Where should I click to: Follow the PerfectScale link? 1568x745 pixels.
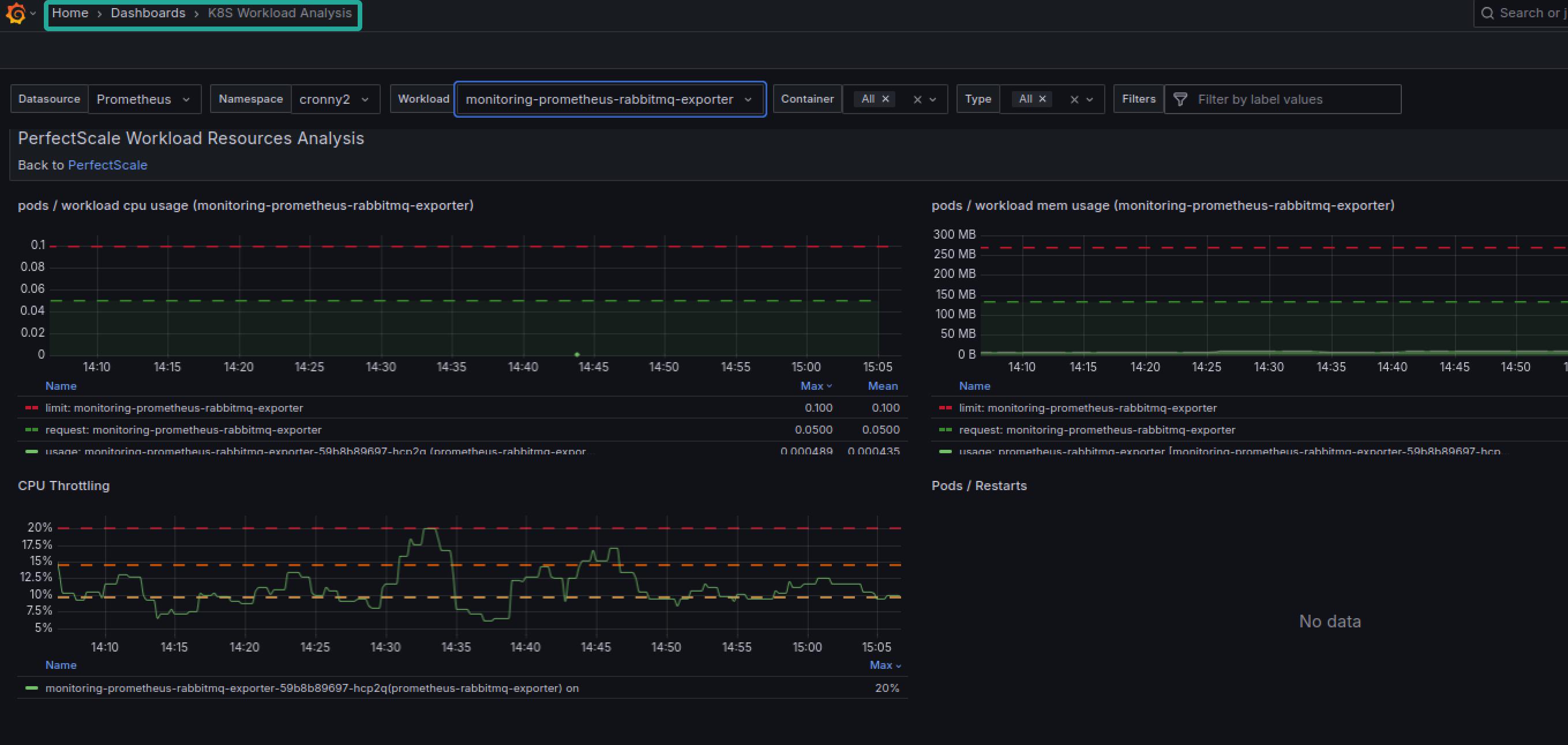coord(108,165)
